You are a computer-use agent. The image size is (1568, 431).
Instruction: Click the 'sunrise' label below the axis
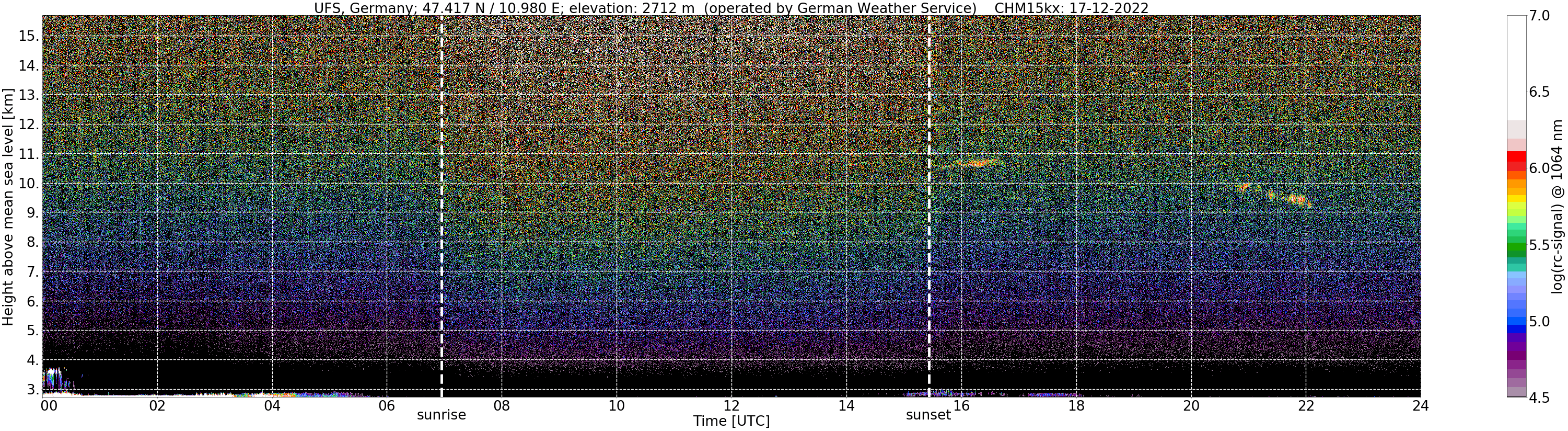442,415
